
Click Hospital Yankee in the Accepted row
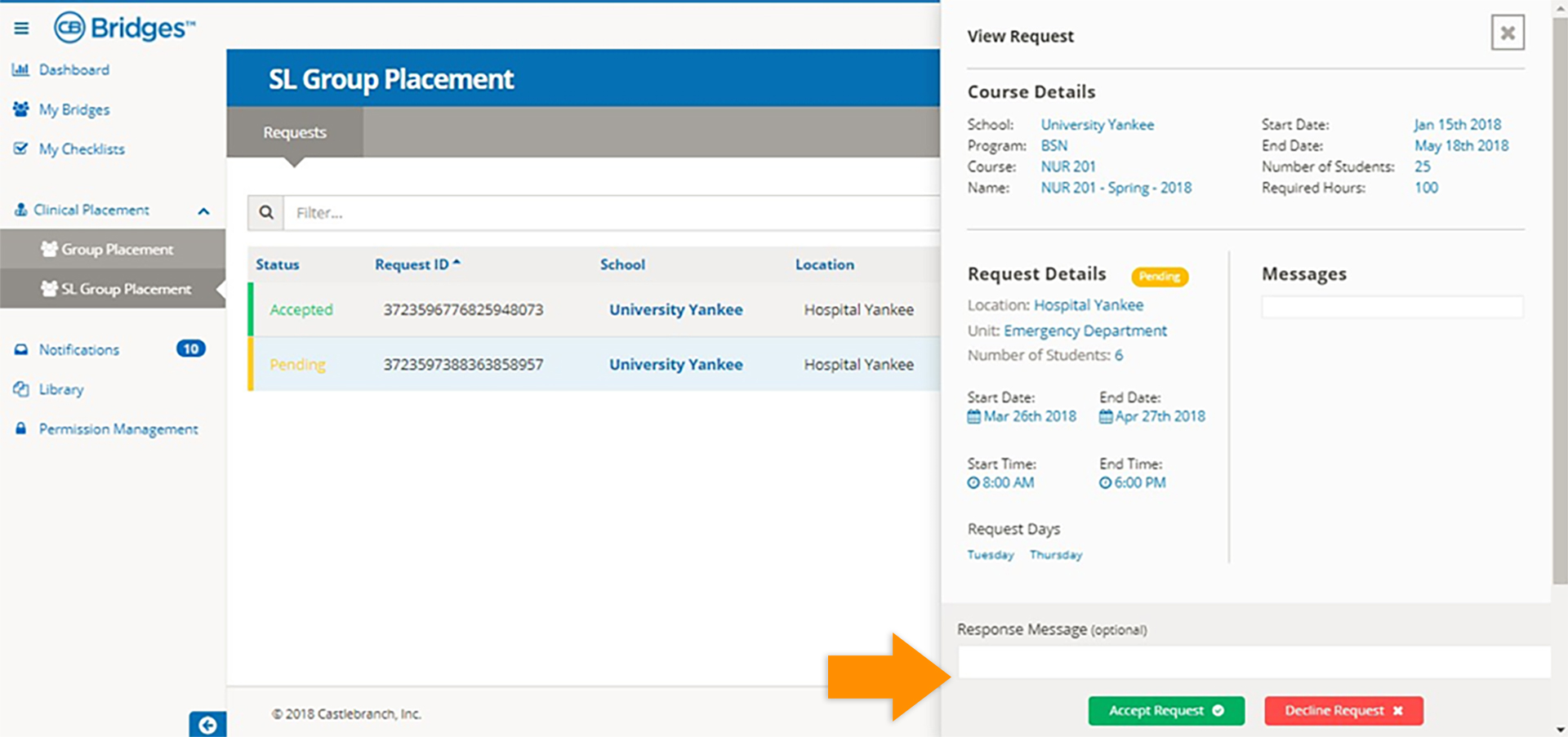[859, 310]
